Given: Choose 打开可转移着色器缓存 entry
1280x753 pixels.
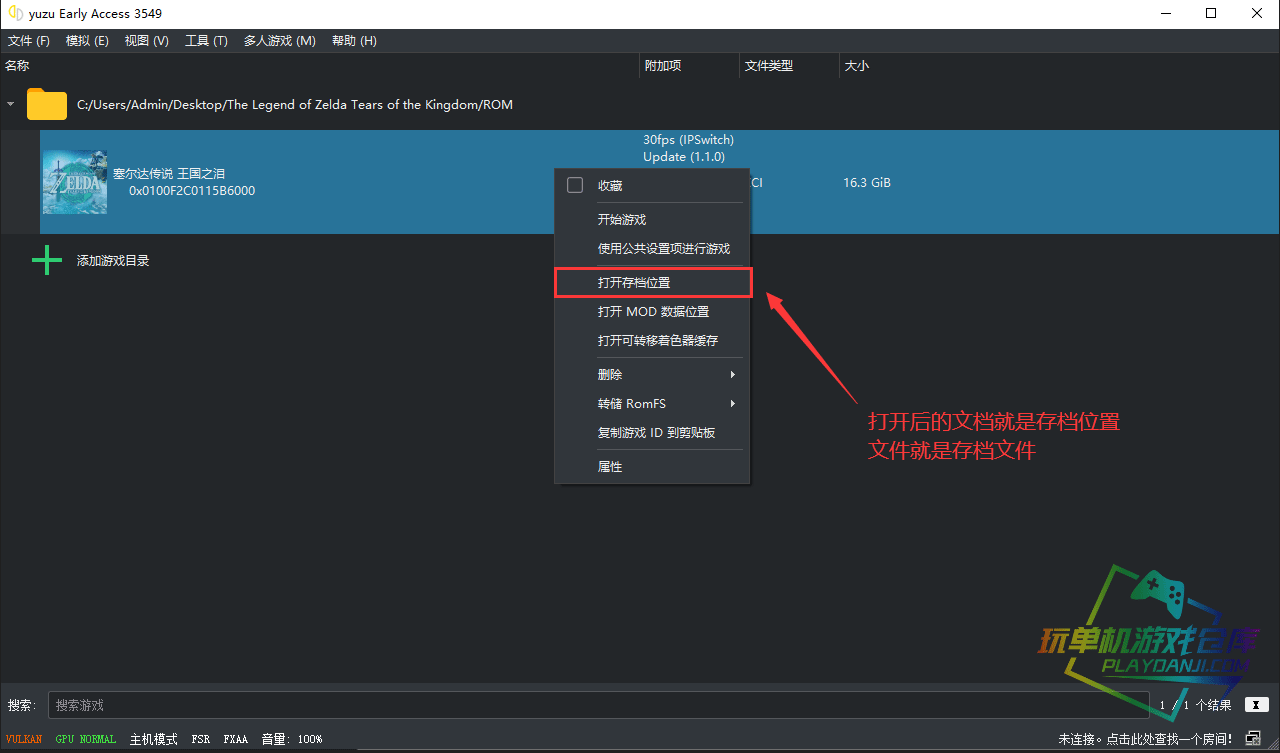Looking at the screenshot, I should [652, 341].
